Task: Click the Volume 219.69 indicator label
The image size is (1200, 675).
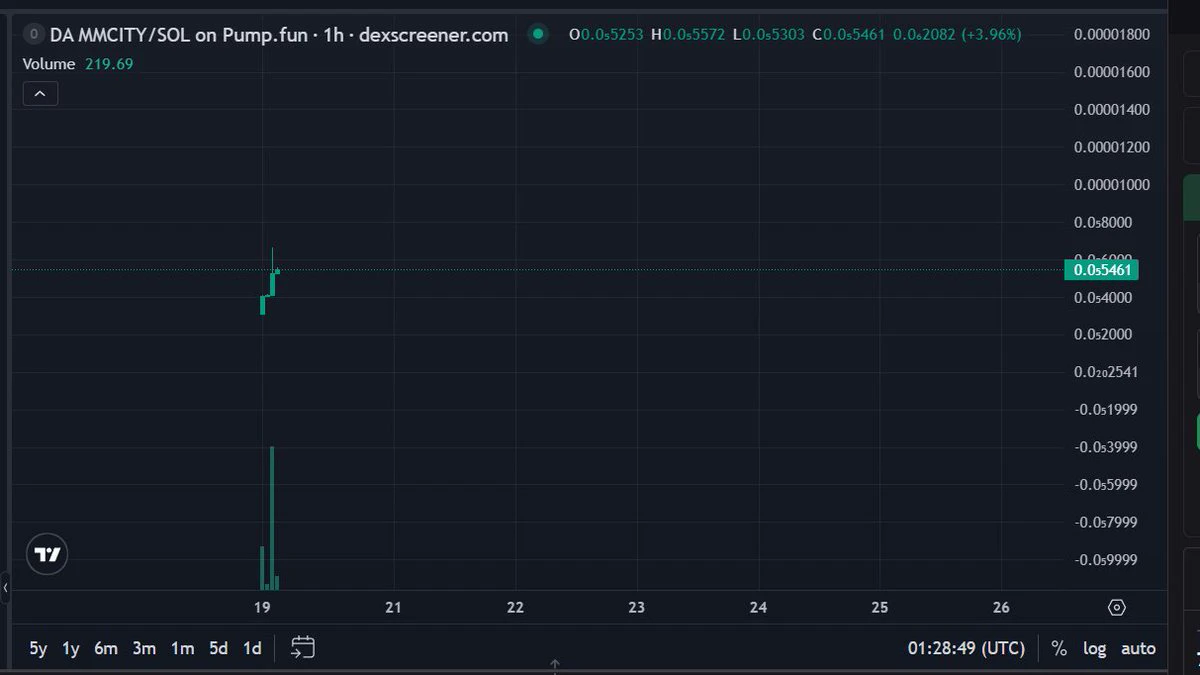Action: pyautogui.click(x=78, y=64)
